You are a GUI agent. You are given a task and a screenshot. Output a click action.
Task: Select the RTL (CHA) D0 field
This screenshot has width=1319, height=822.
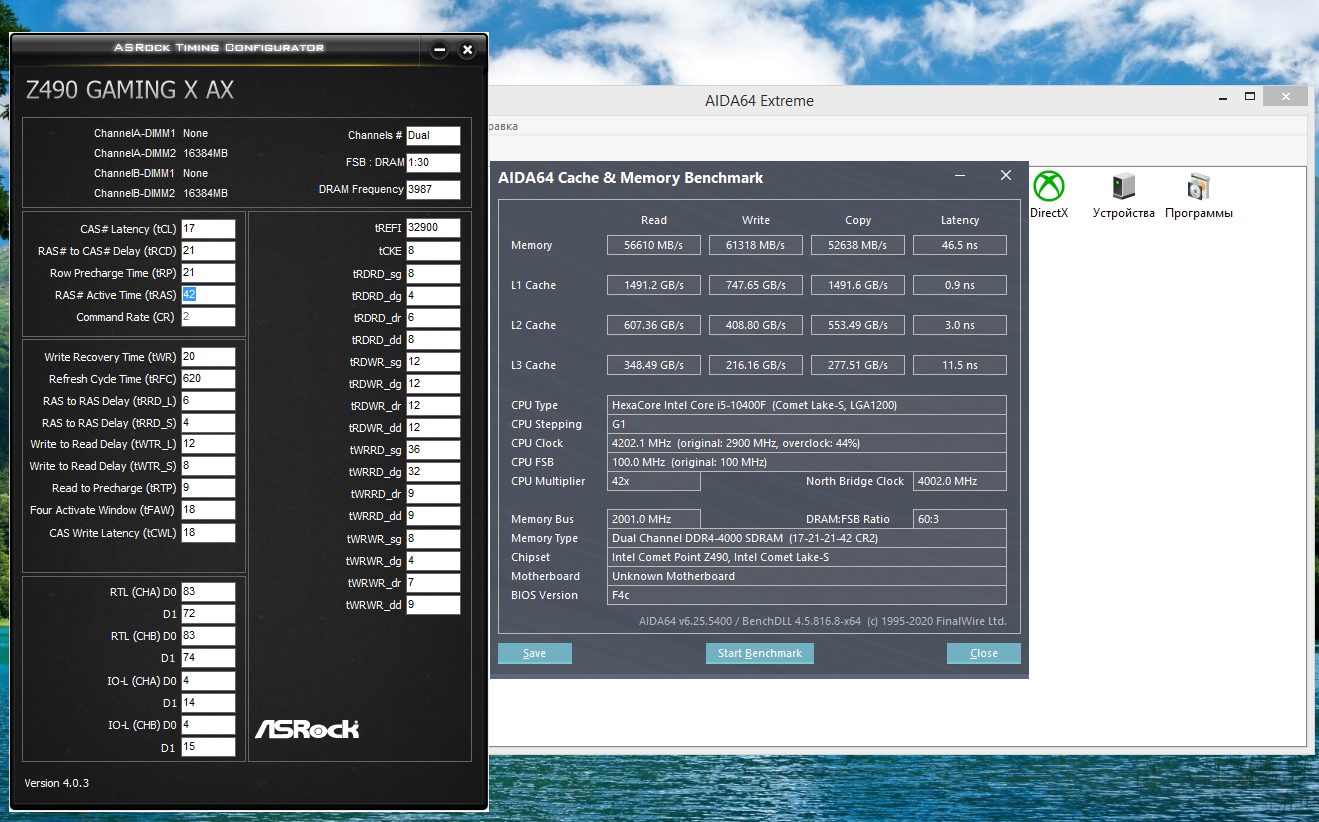[208, 592]
